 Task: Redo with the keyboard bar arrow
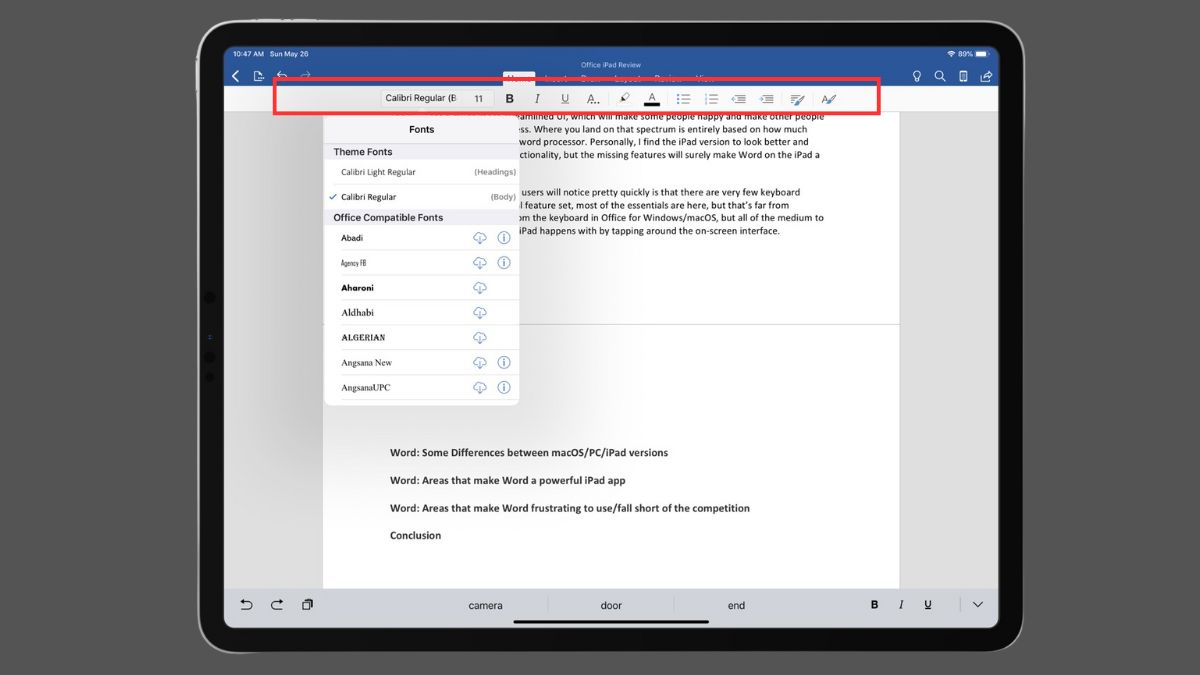(x=277, y=605)
